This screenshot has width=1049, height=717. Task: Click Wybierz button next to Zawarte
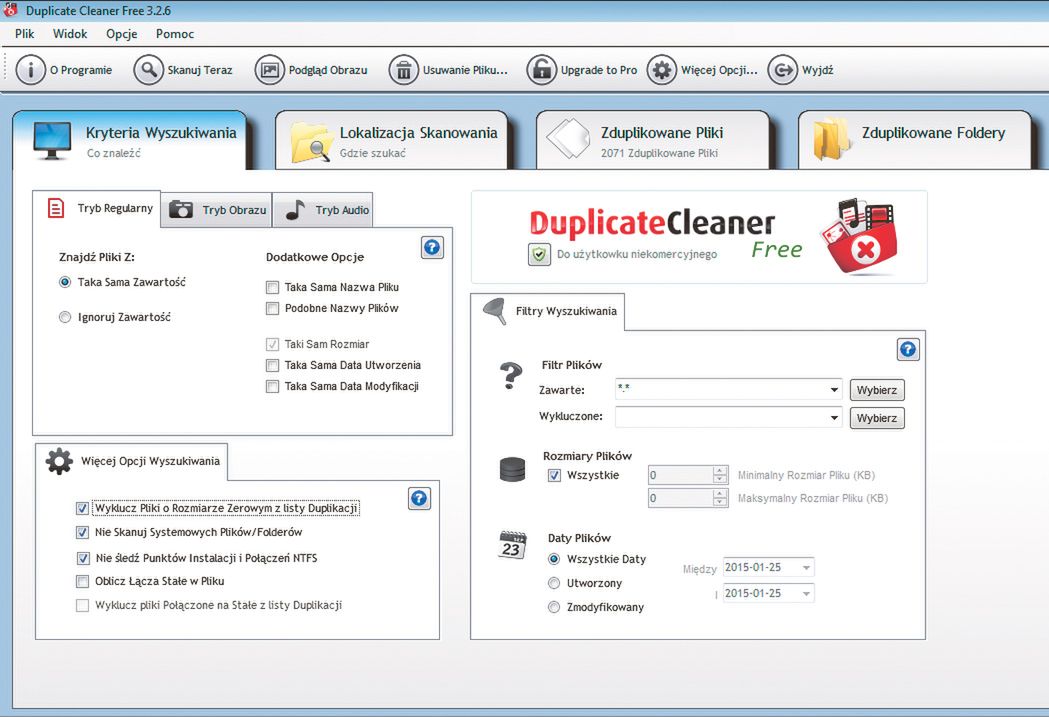pyautogui.click(x=877, y=390)
